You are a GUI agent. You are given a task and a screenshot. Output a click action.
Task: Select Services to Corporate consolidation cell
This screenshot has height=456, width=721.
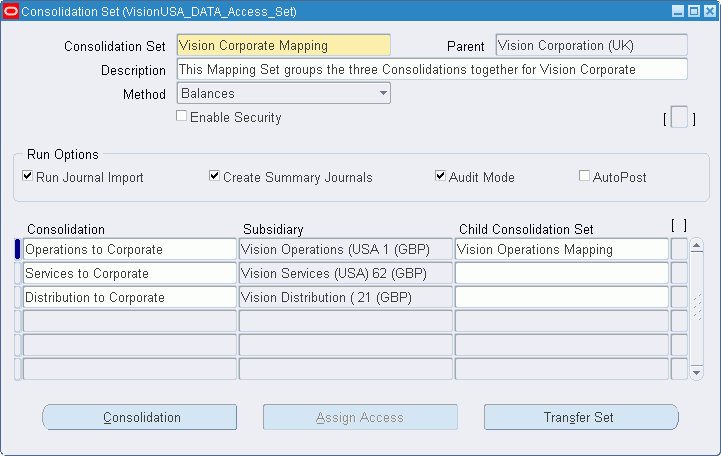[x=130, y=273]
